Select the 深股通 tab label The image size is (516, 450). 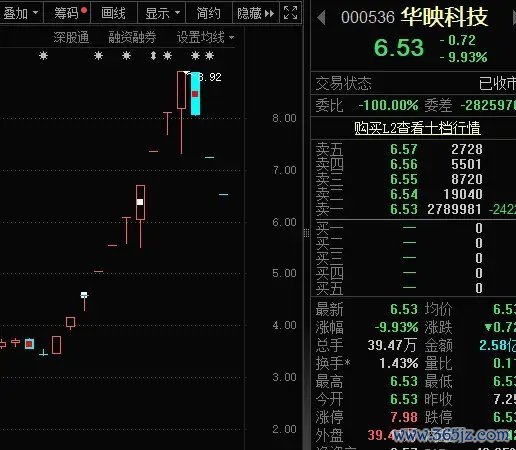pyautogui.click(x=71, y=37)
